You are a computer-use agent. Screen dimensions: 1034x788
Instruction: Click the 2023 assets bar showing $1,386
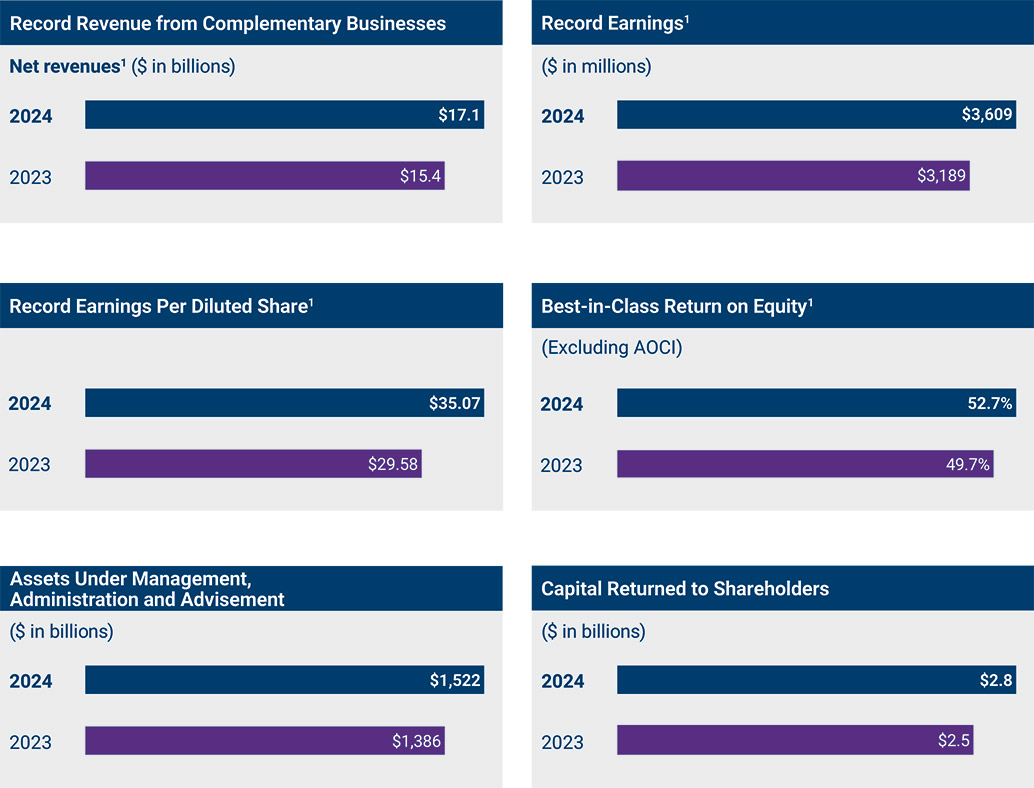[264, 741]
